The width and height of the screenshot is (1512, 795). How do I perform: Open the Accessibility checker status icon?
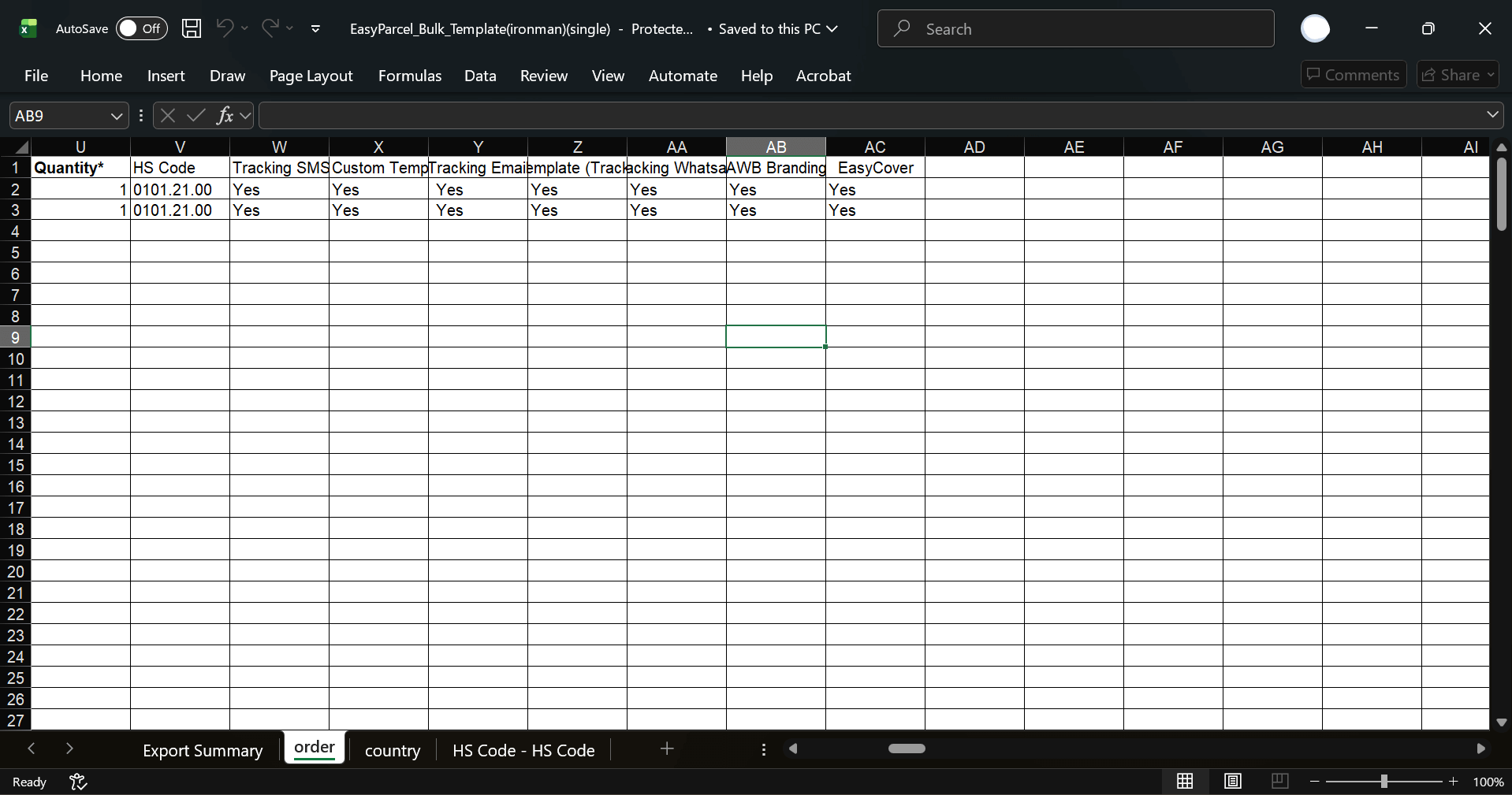[x=78, y=782]
